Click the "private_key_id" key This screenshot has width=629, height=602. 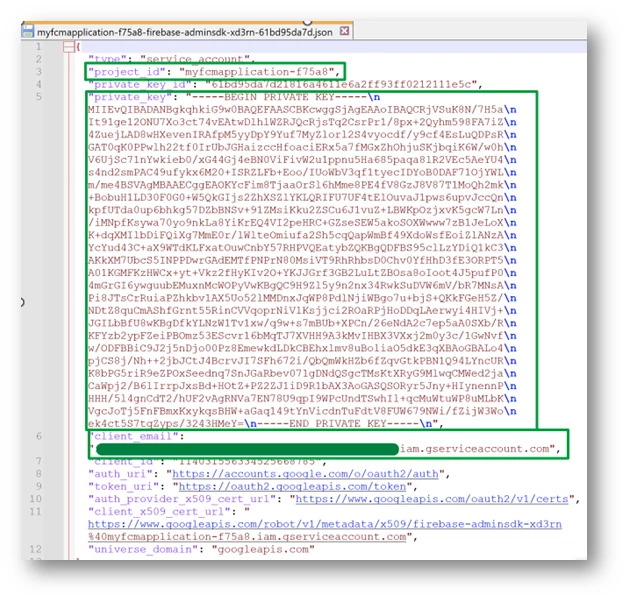coord(140,85)
